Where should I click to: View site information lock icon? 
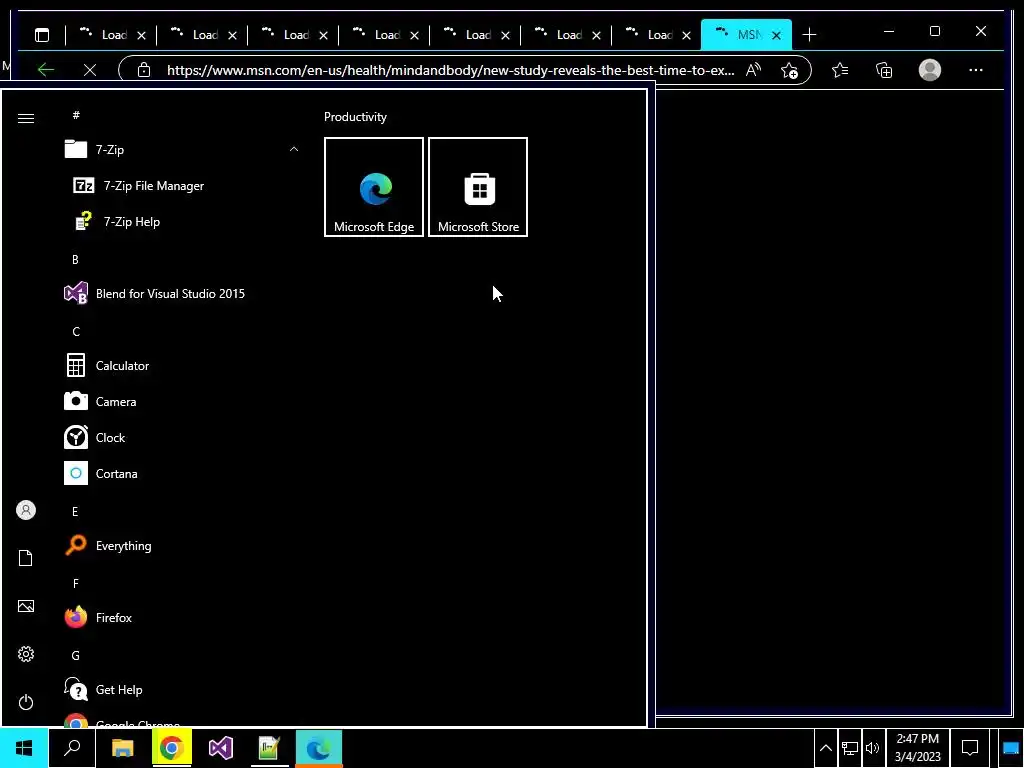pyautogui.click(x=144, y=70)
